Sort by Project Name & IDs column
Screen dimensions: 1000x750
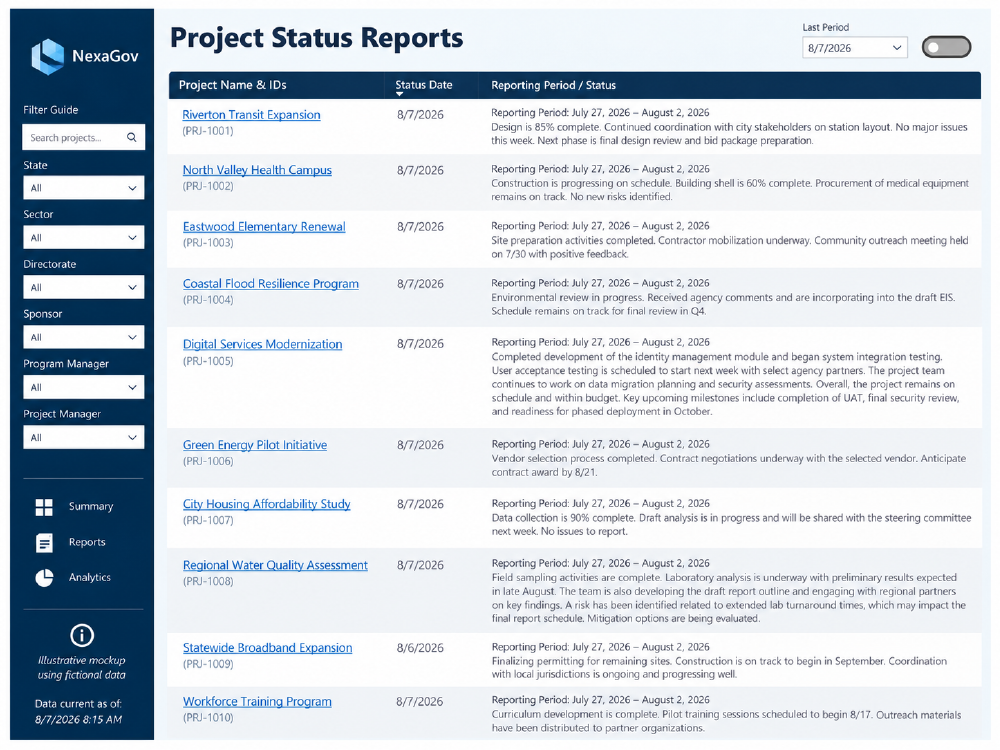[x=232, y=85]
